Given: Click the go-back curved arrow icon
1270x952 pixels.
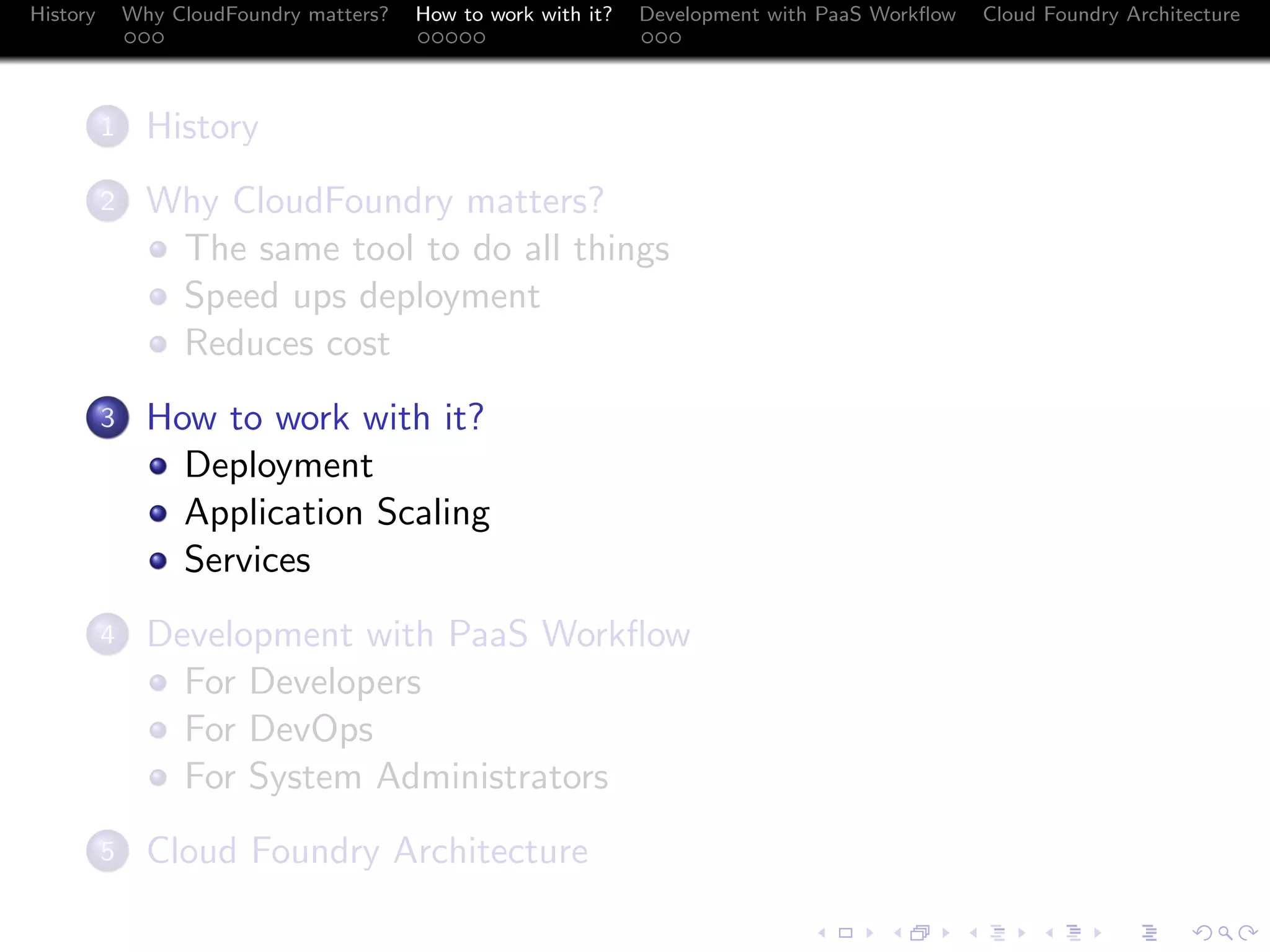Looking at the screenshot, I should 1202,933.
